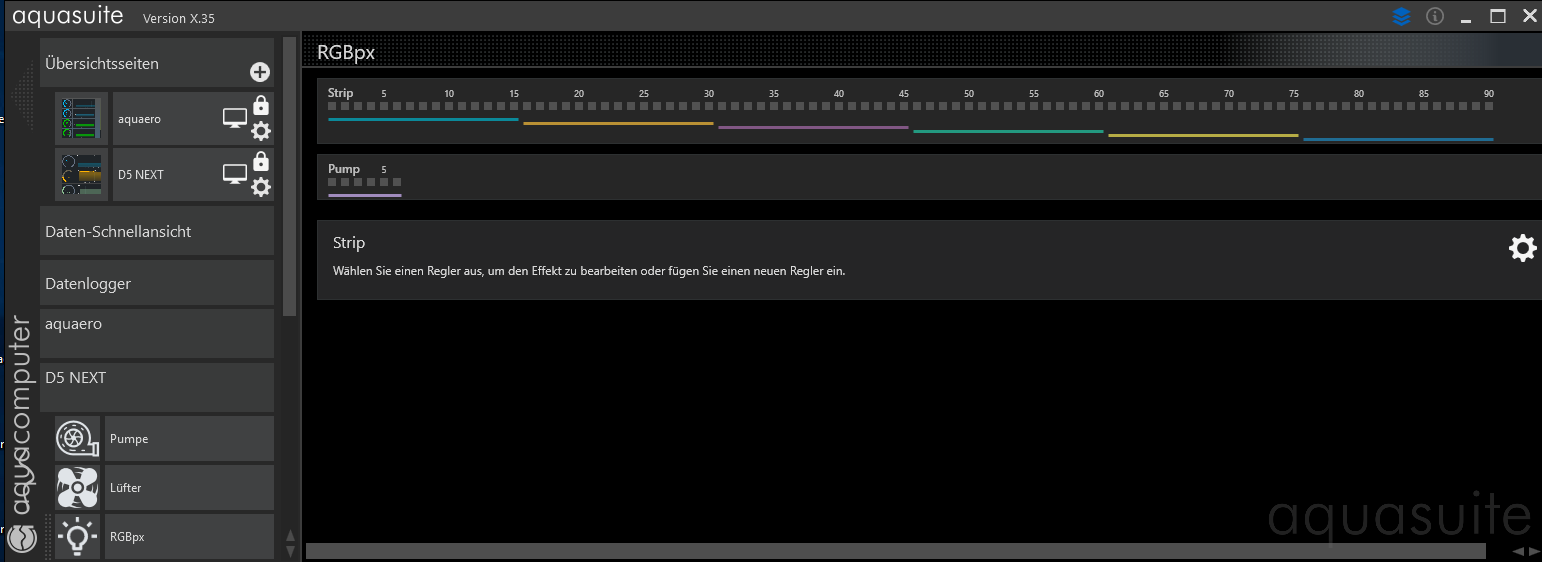1542x562 pixels.
Task: Click the Pump label in LED row
Action: [344, 169]
